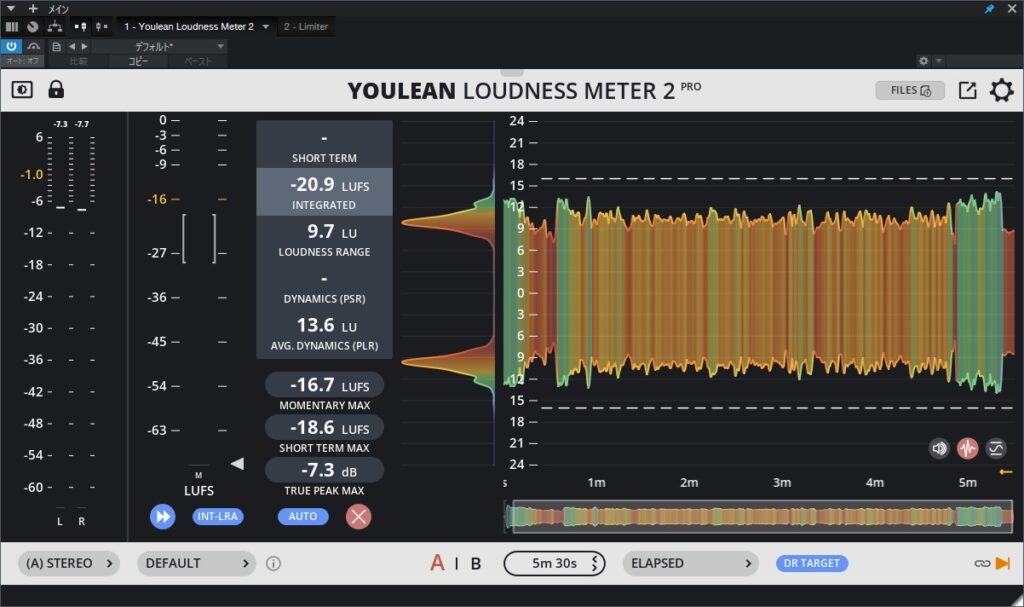Click the sidechain input icon with left dot
The width and height of the screenshot is (1024, 607).
coord(80,27)
